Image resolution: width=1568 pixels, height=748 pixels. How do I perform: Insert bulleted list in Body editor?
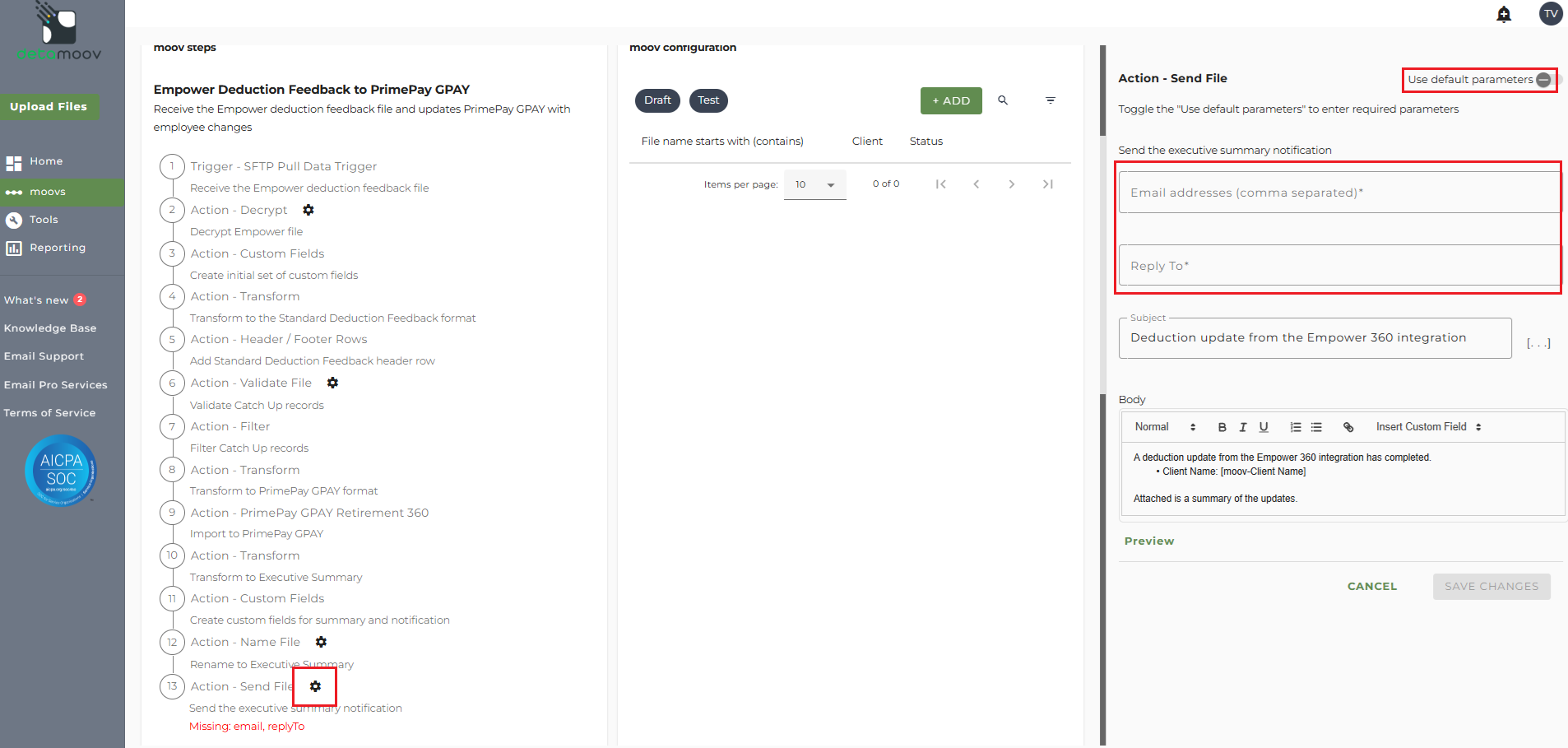click(1316, 427)
